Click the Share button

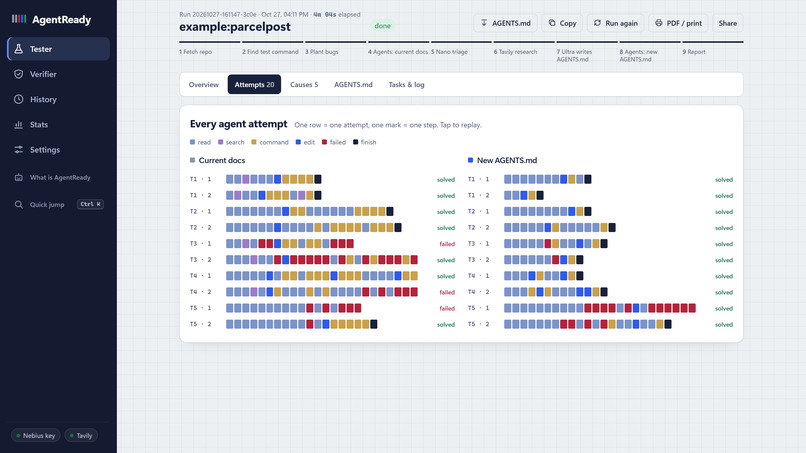(x=727, y=23)
